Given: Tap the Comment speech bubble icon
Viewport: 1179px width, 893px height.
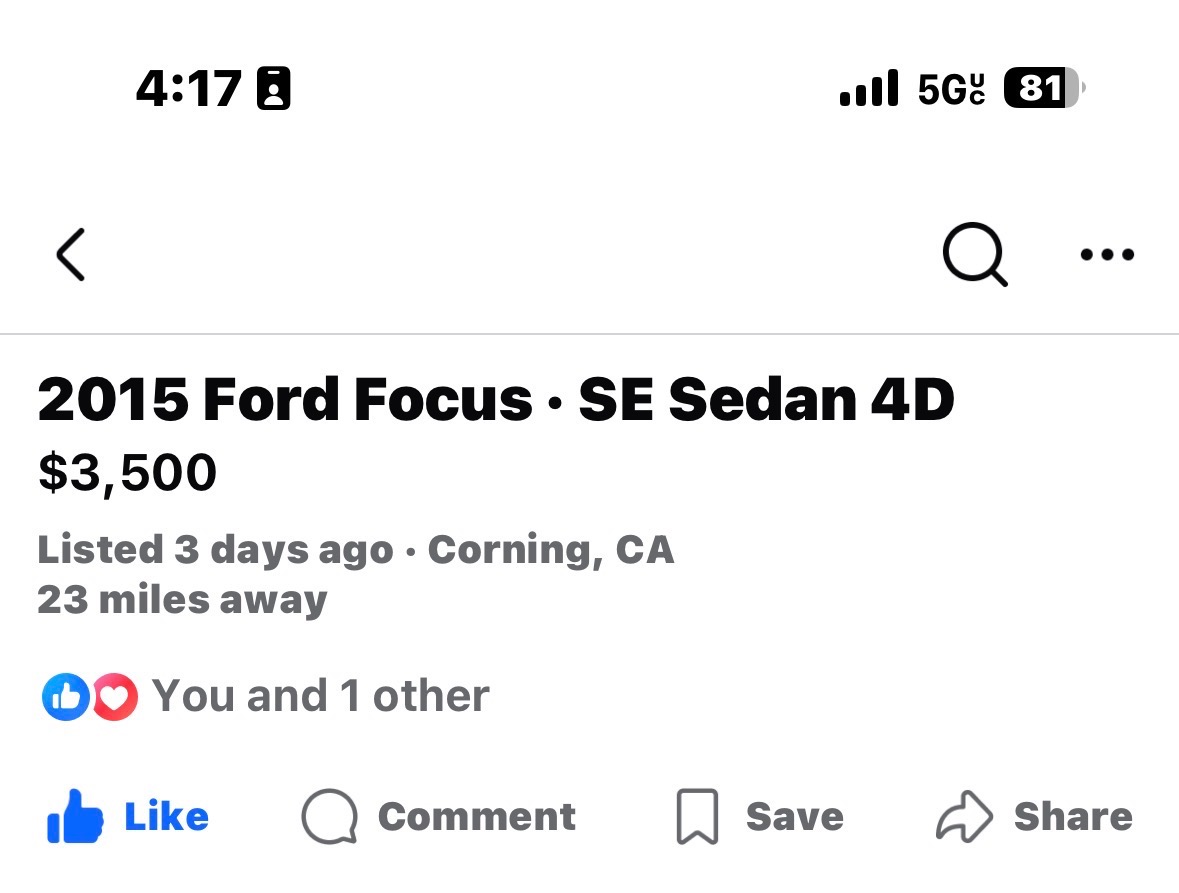Looking at the screenshot, I should pos(329,817).
